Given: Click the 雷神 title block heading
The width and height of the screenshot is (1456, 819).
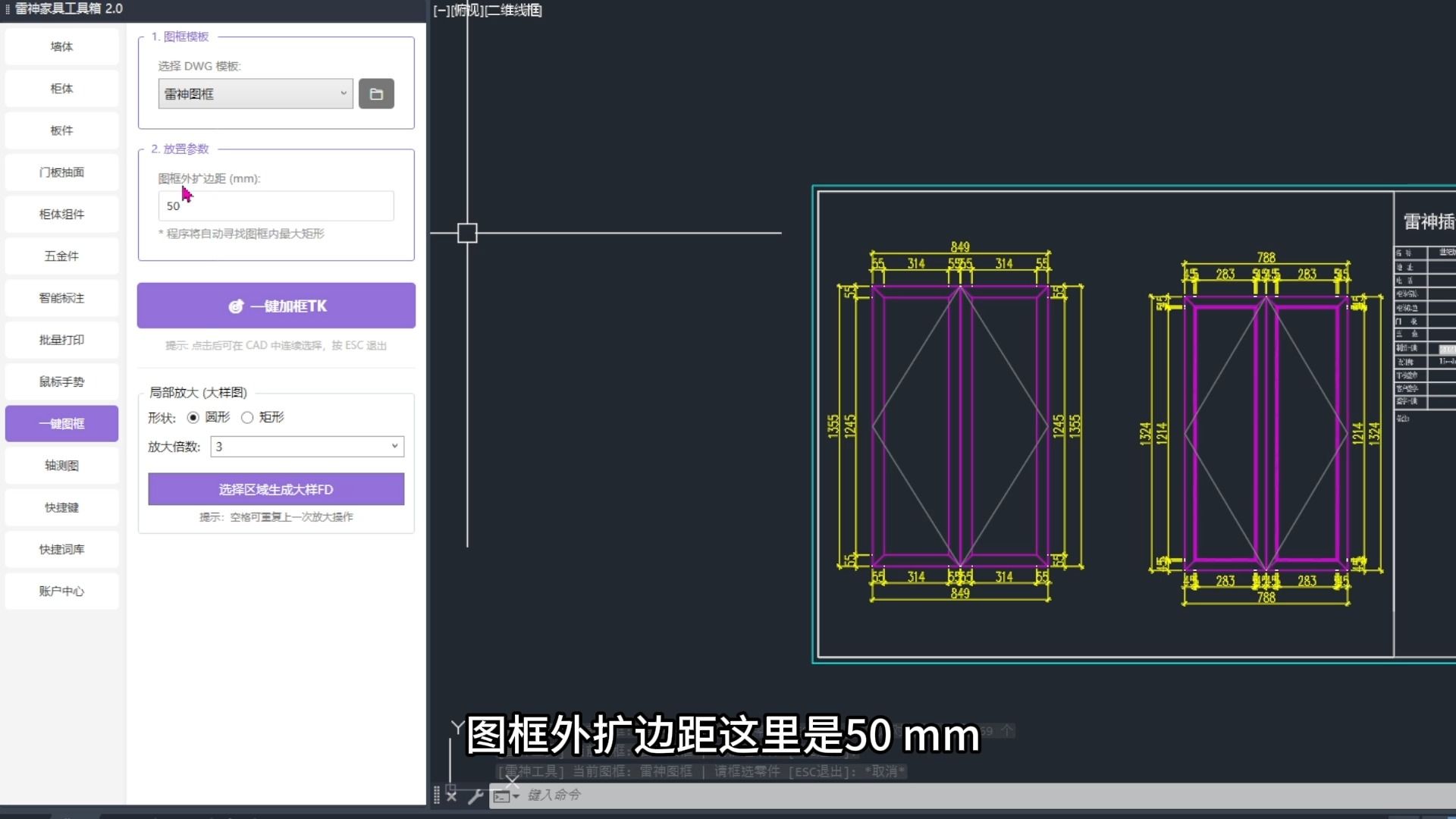Looking at the screenshot, I should click(1429, 221).
